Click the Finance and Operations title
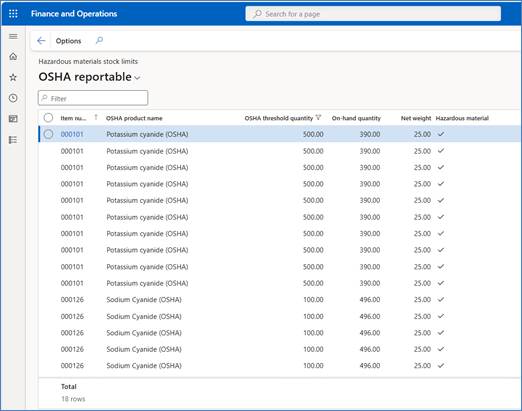This screenshot has height=411, width=522. pyautogui.click(x=74, y=14)
